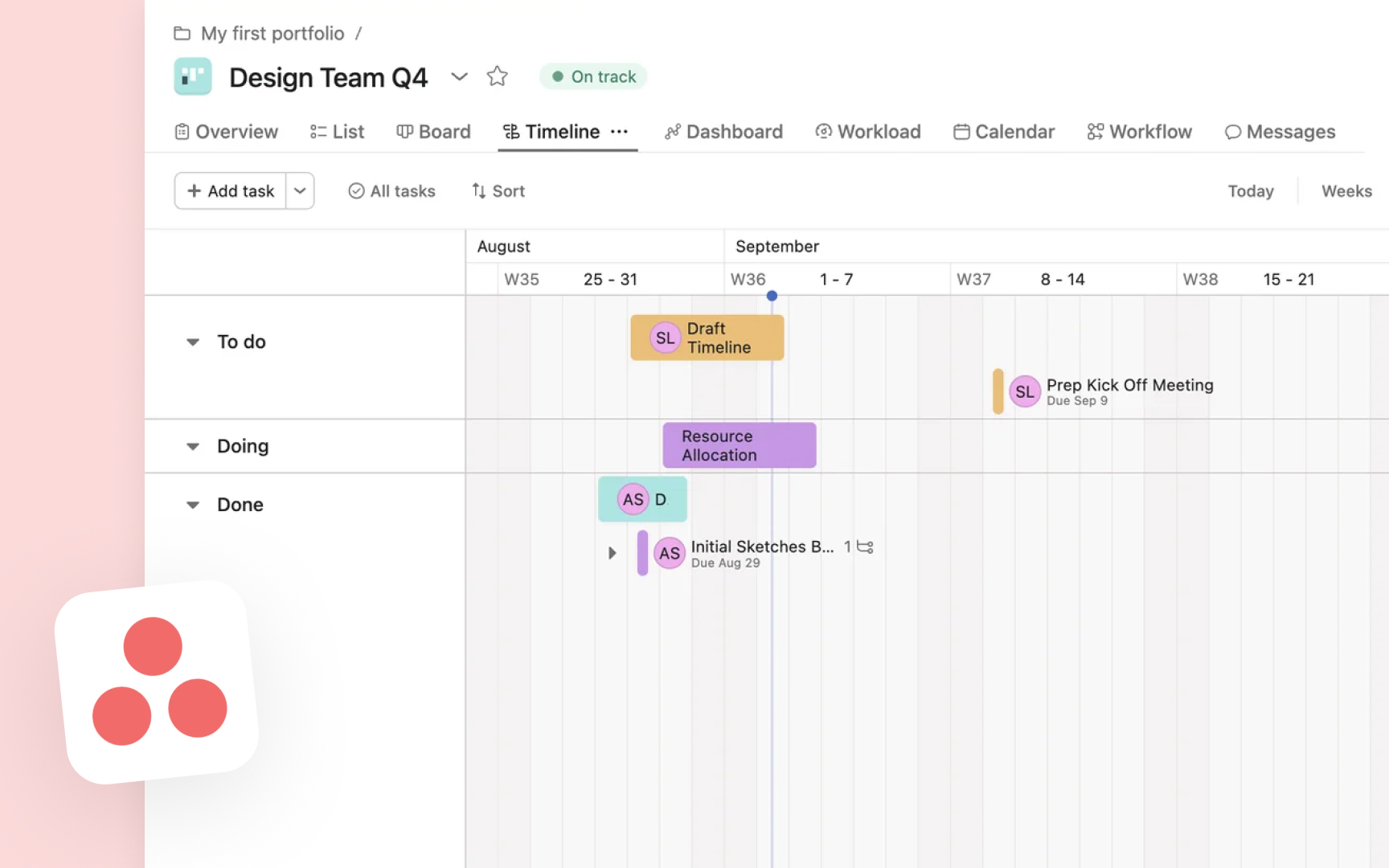This screenshot has width=1389, height=868.
Task: Collapse the To do section
Action: point(192,342)
